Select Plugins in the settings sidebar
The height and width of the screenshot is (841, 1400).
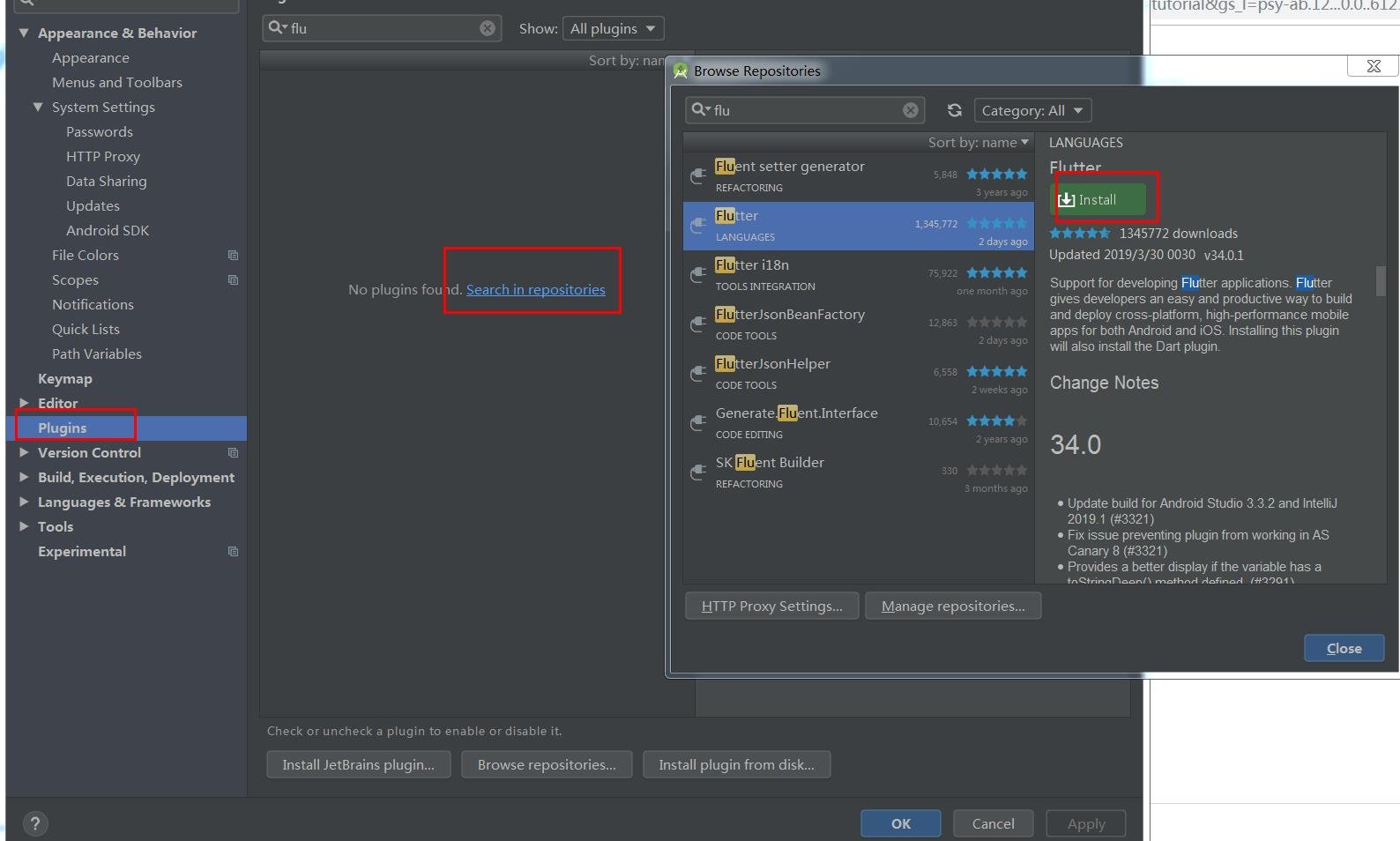tap(63, 428)
